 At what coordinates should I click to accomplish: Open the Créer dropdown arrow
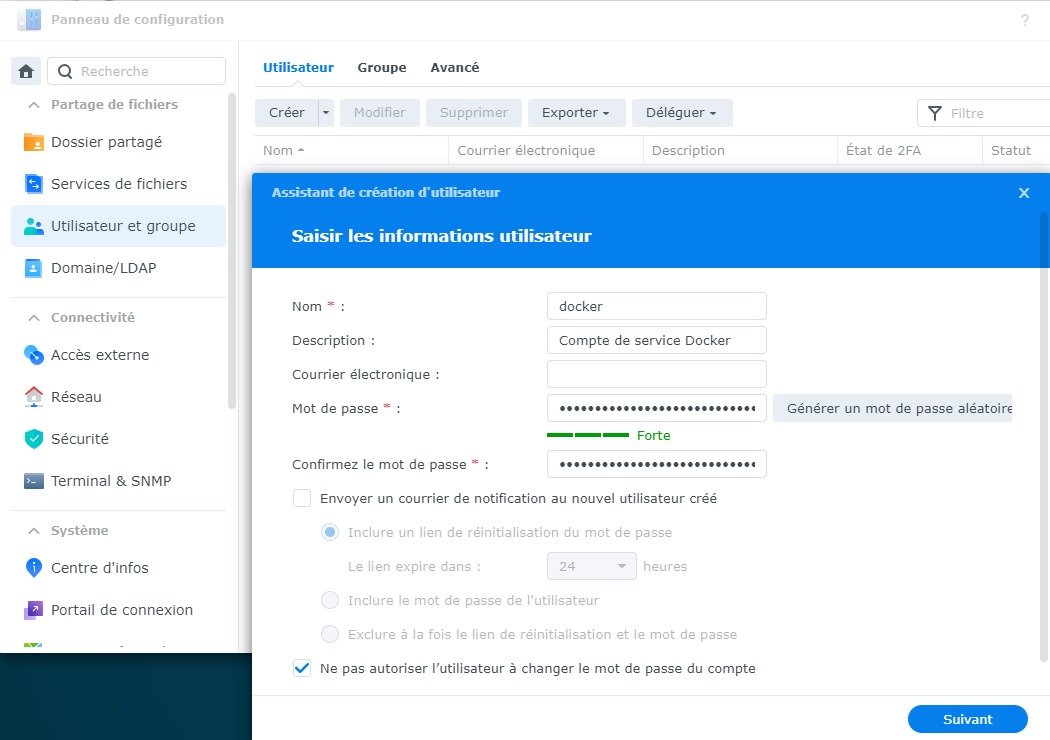pos(325,112)
